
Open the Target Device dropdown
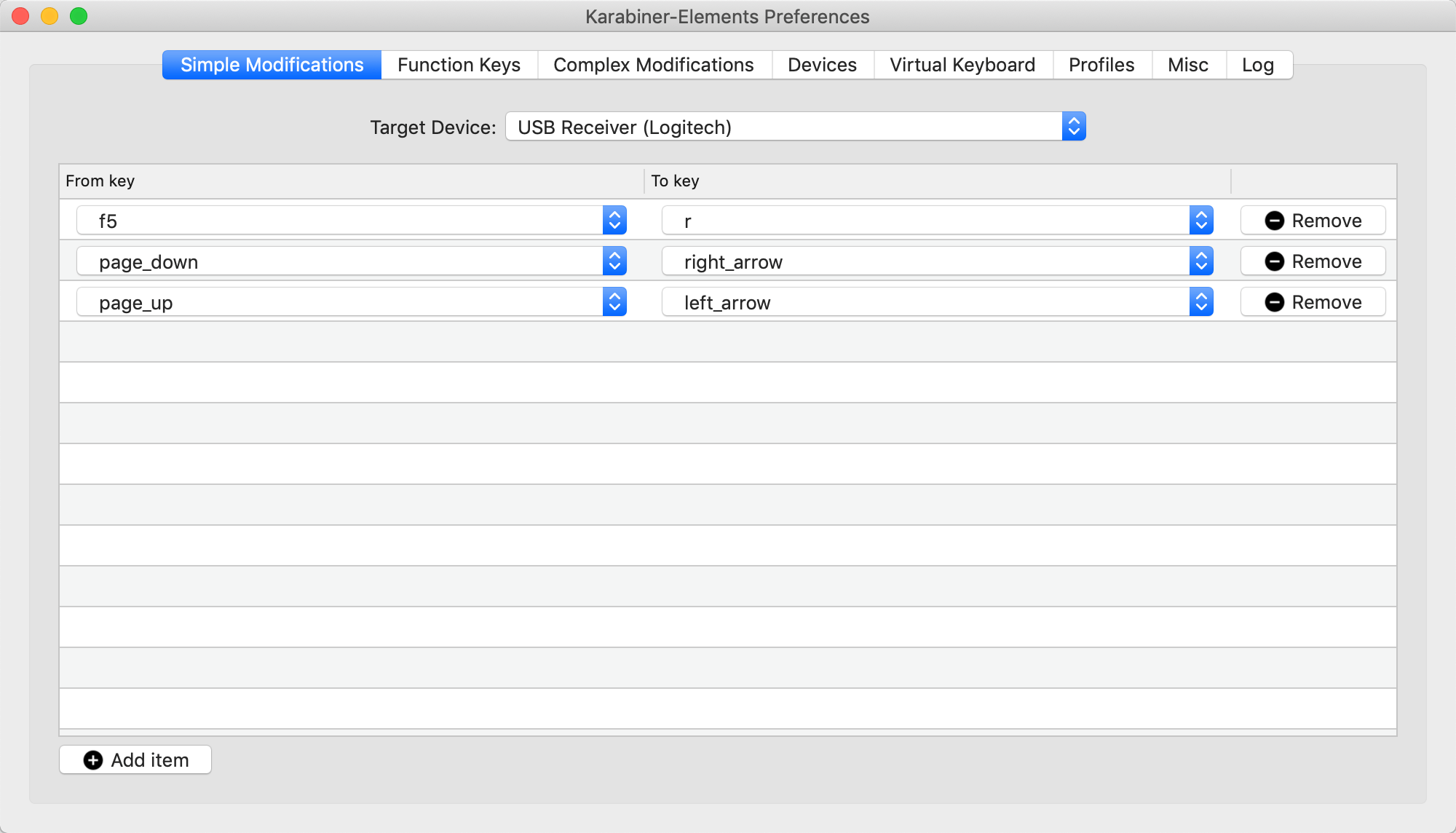(795, 127)
